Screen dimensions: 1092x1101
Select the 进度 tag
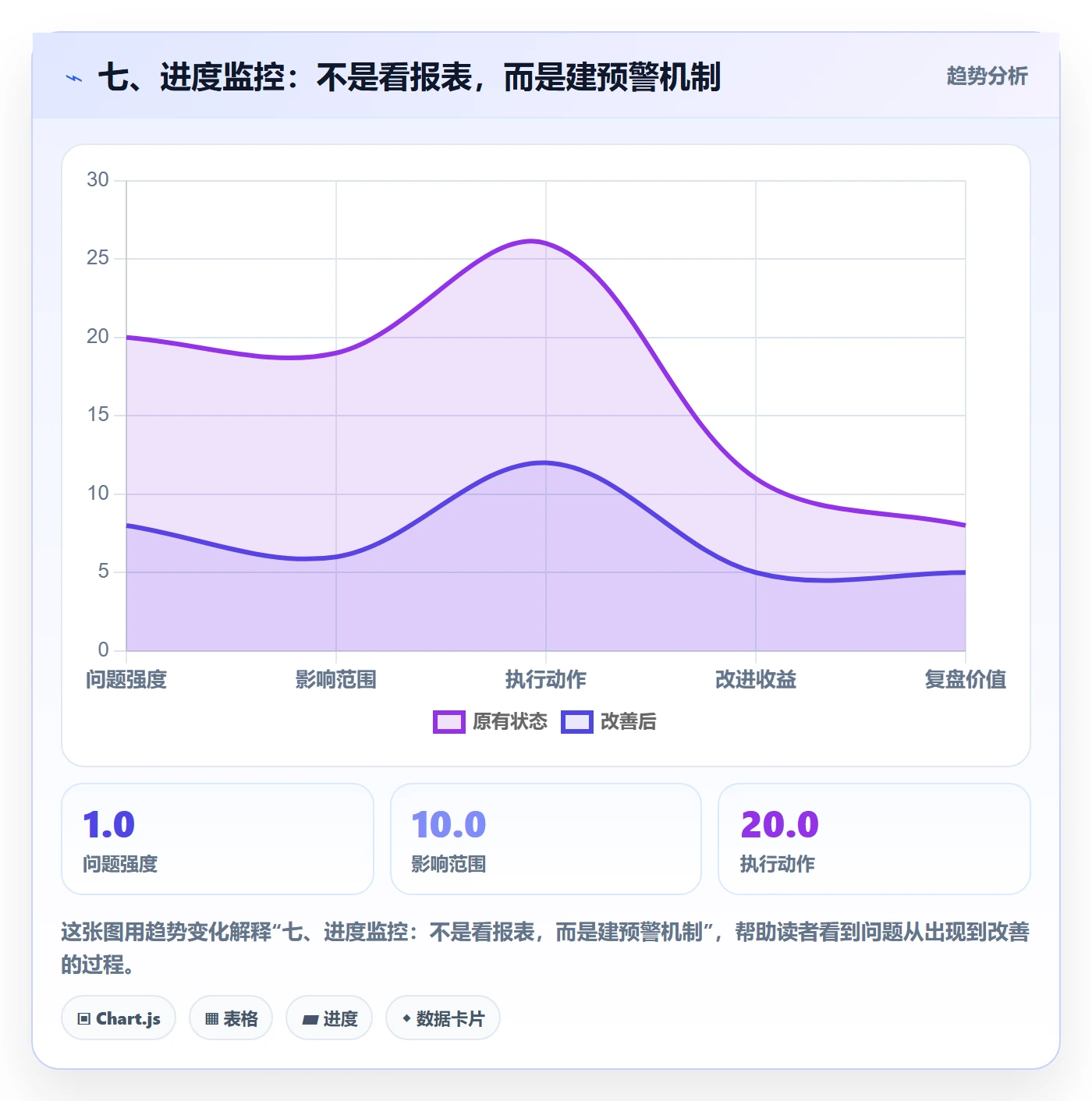click(329, 1018)
